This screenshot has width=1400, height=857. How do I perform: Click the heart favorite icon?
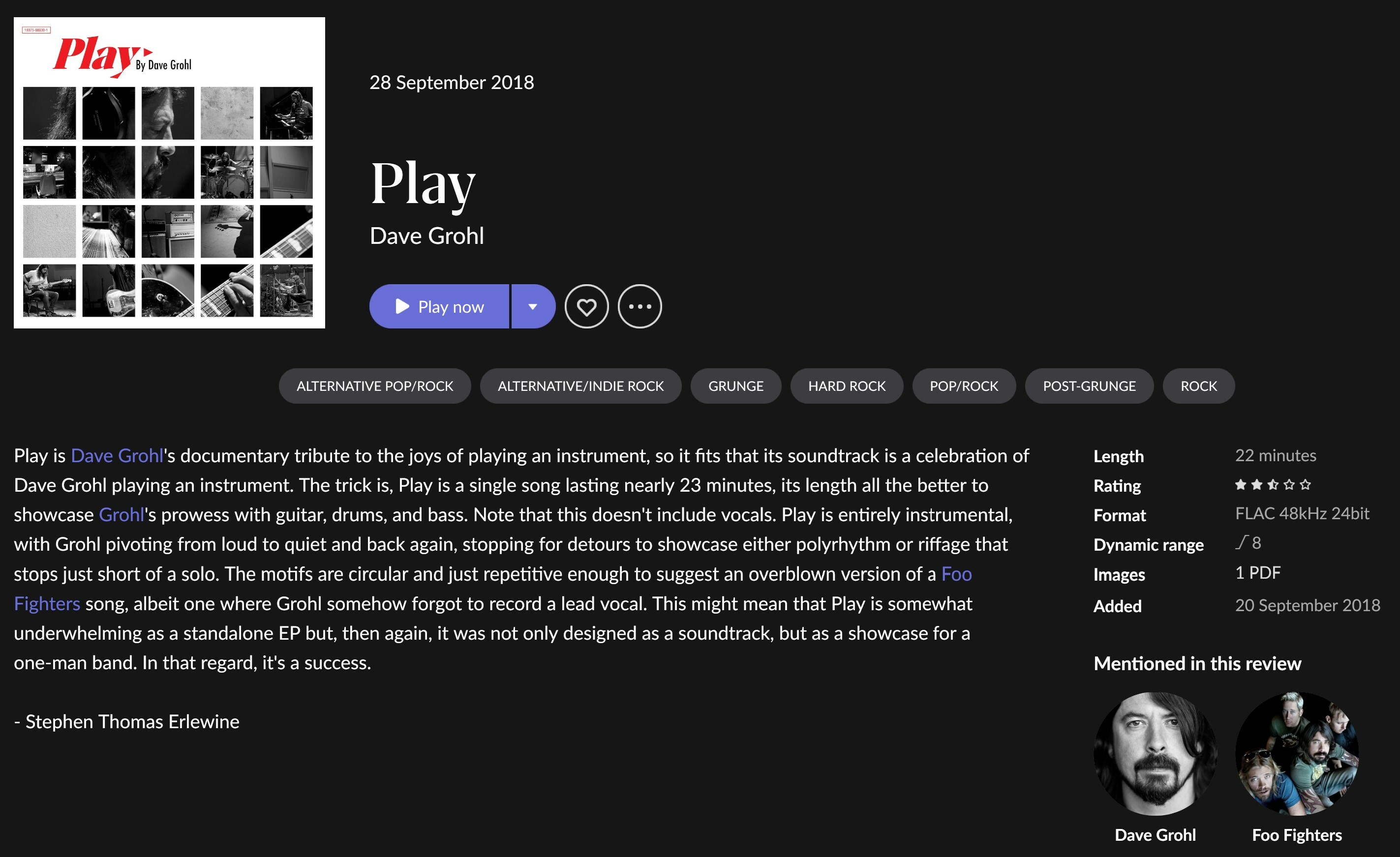coord(586,307)
